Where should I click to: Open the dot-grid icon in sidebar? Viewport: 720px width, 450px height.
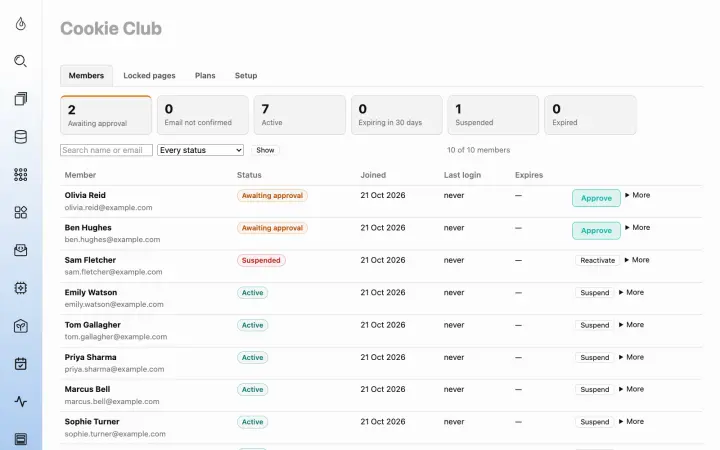point(21,174)
